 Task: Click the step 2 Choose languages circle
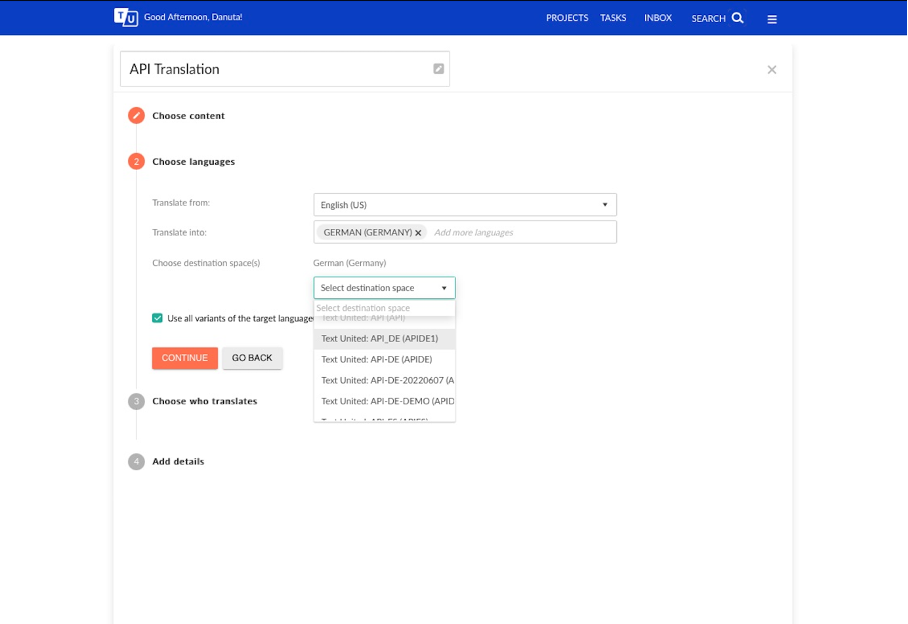pyautogui.click(x=136, y=161)
